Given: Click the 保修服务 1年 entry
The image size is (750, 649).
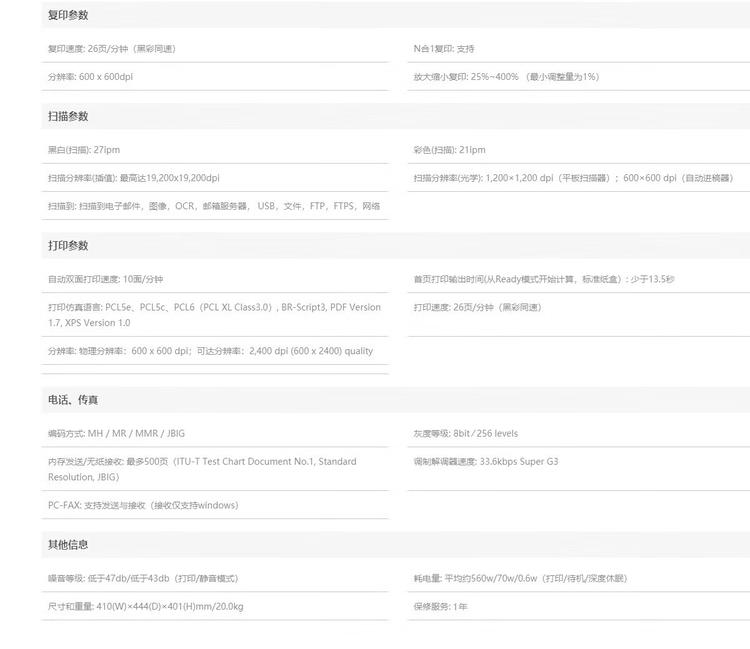Looking at the screenshot, I should pyautogui.click(x=440, y=606).
